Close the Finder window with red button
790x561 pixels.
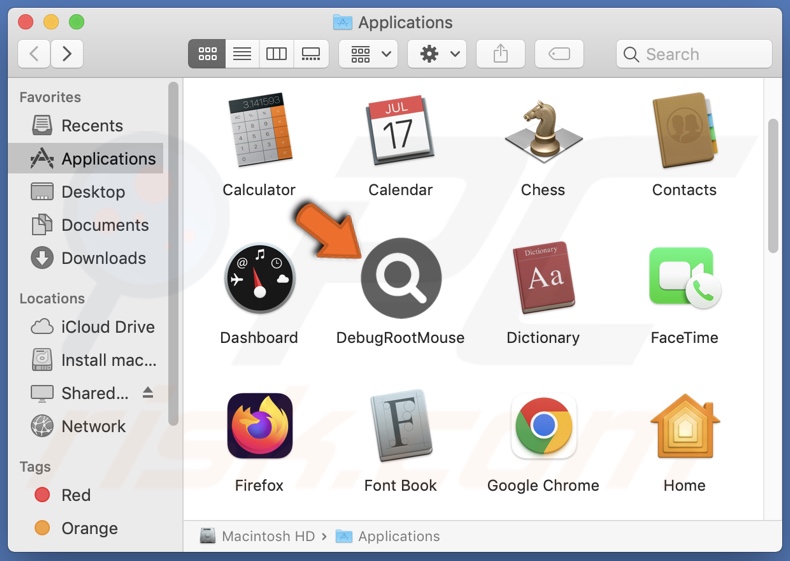[x=26, y=22]
